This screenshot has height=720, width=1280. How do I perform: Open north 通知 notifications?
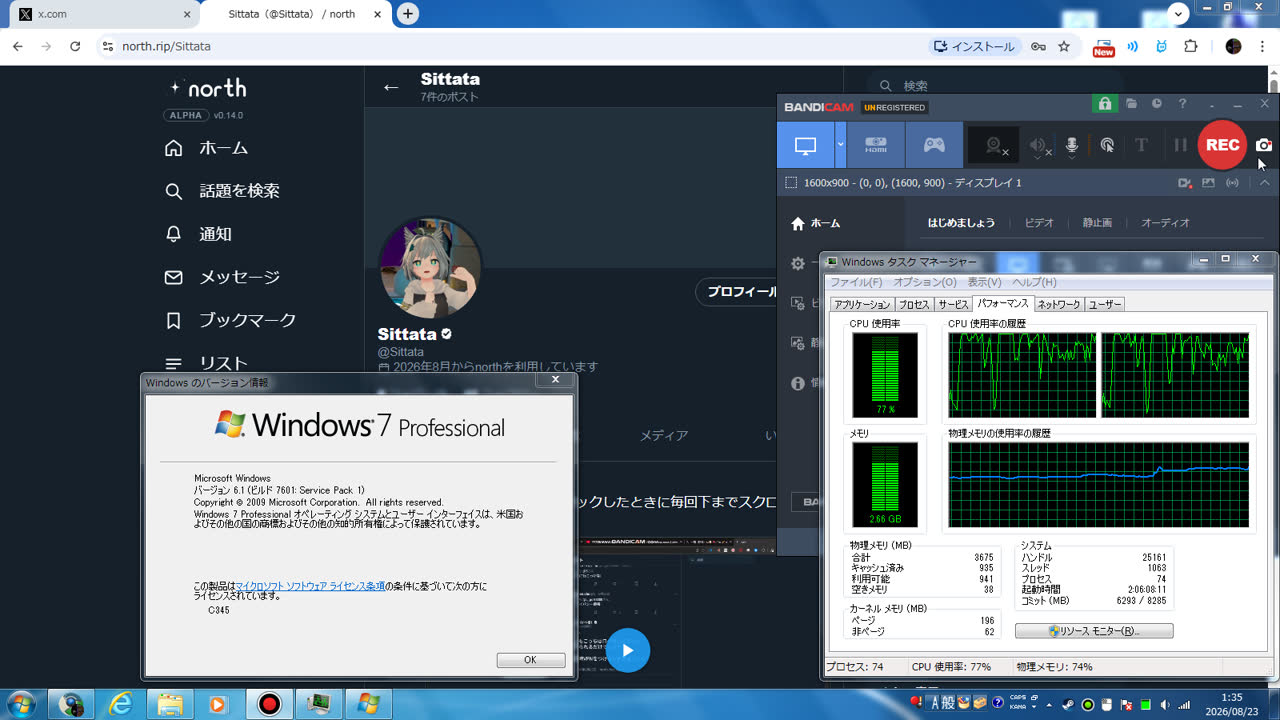pyautogui.click(x=198, y=234)
